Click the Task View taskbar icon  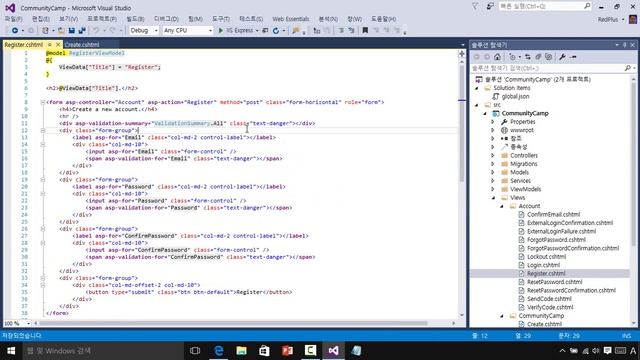coord(195,351)
